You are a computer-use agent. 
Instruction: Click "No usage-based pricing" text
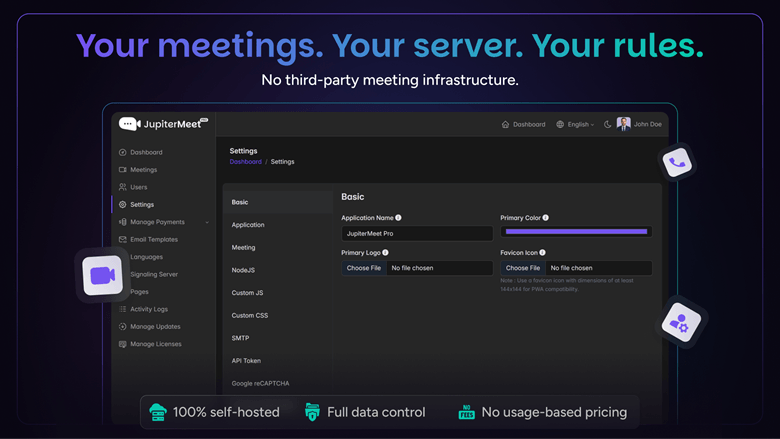554,412
